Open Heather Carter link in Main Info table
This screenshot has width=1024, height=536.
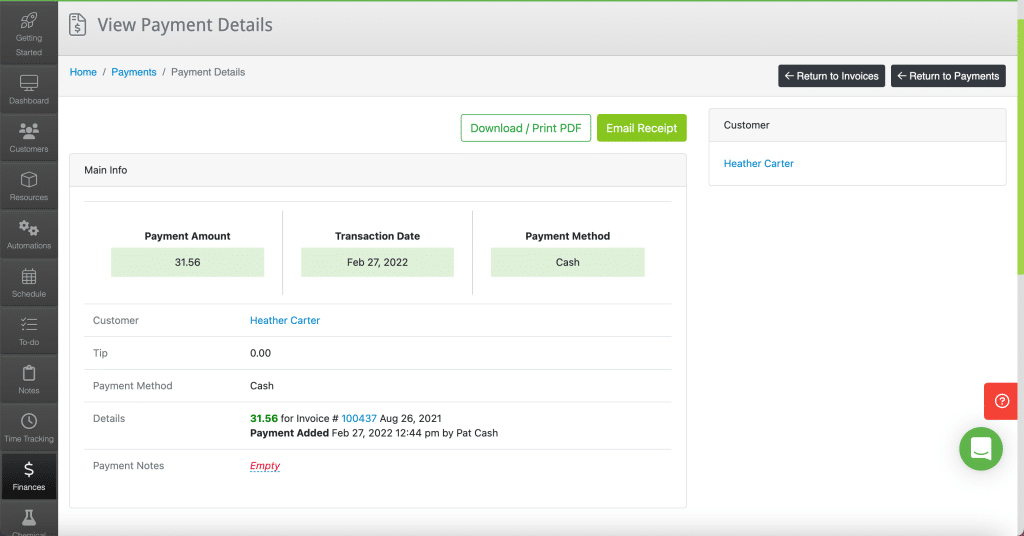pyautogui.click(x=285, y=320)
